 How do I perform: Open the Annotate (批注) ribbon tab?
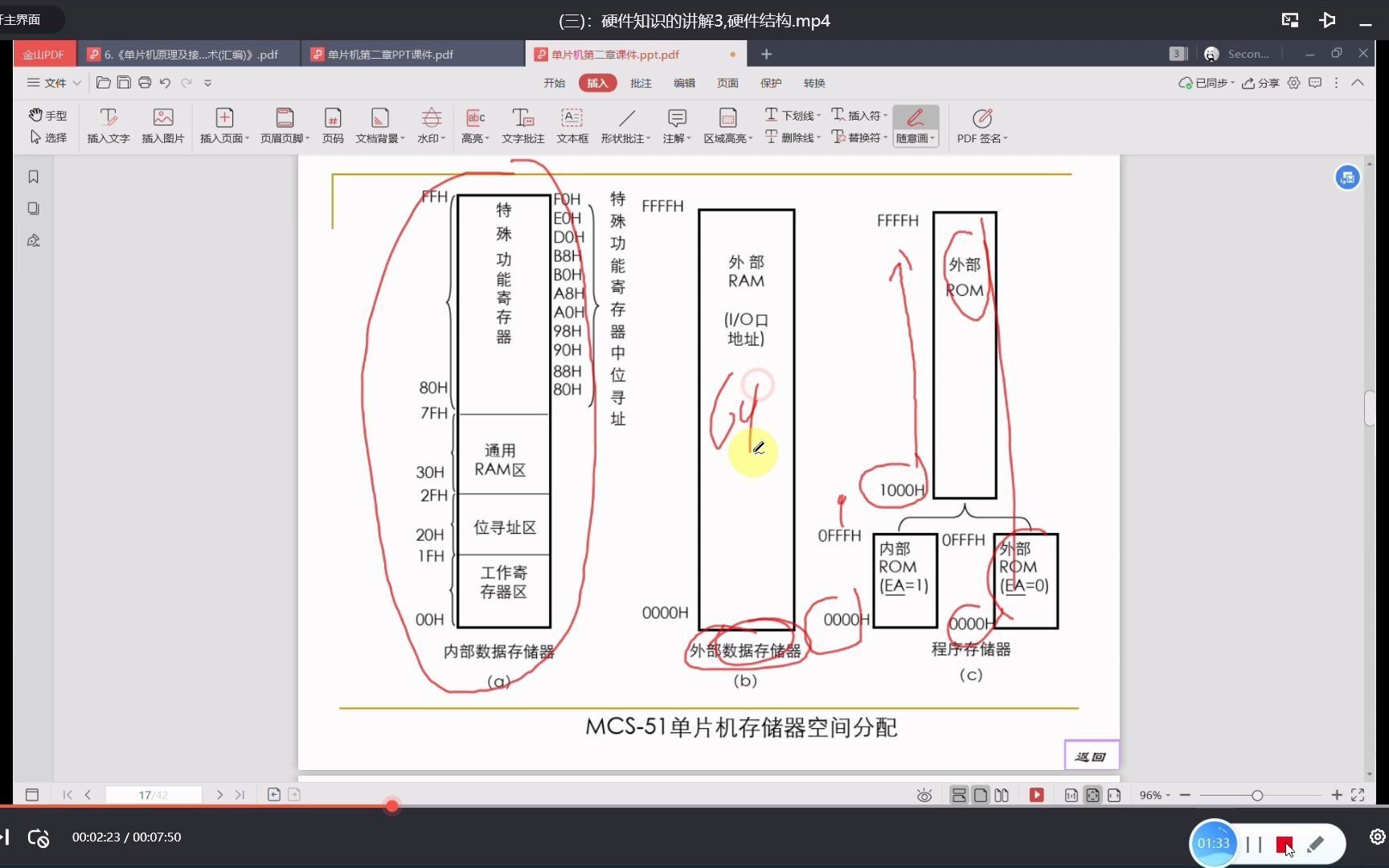point(641,83)
